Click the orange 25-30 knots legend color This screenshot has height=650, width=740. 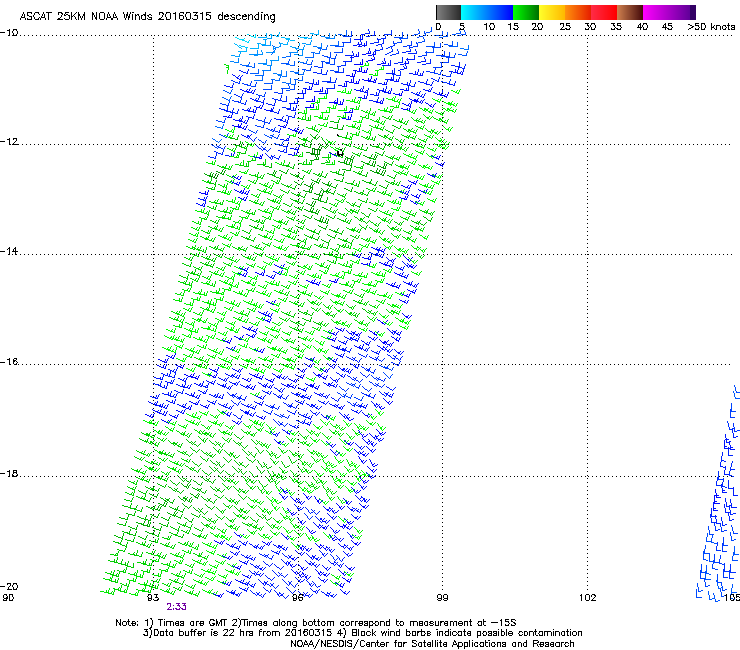pos(578,12)
